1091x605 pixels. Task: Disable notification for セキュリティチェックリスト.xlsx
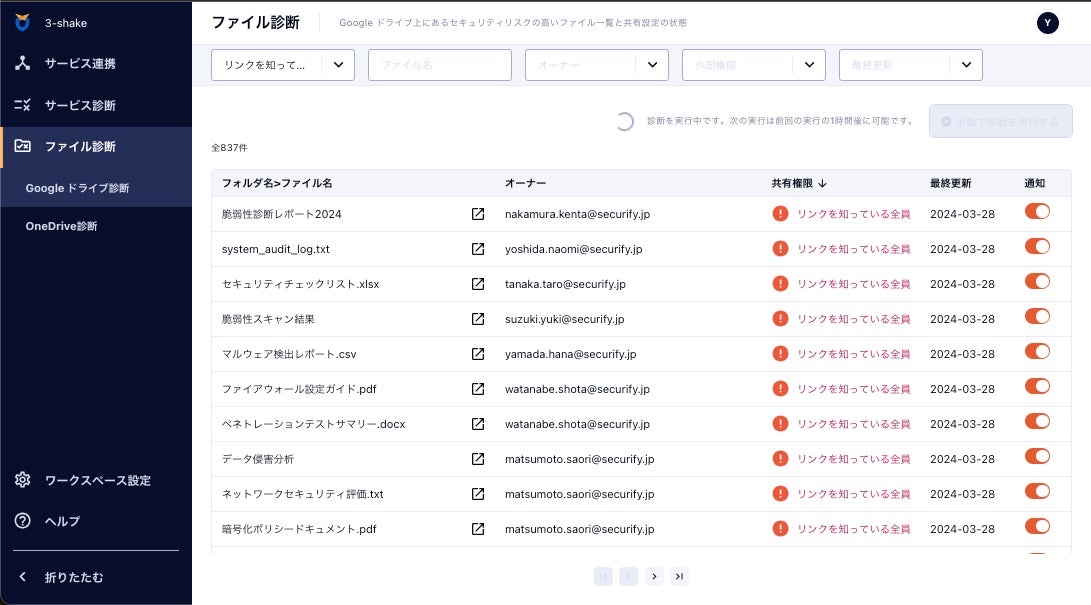coord(1037,282)
